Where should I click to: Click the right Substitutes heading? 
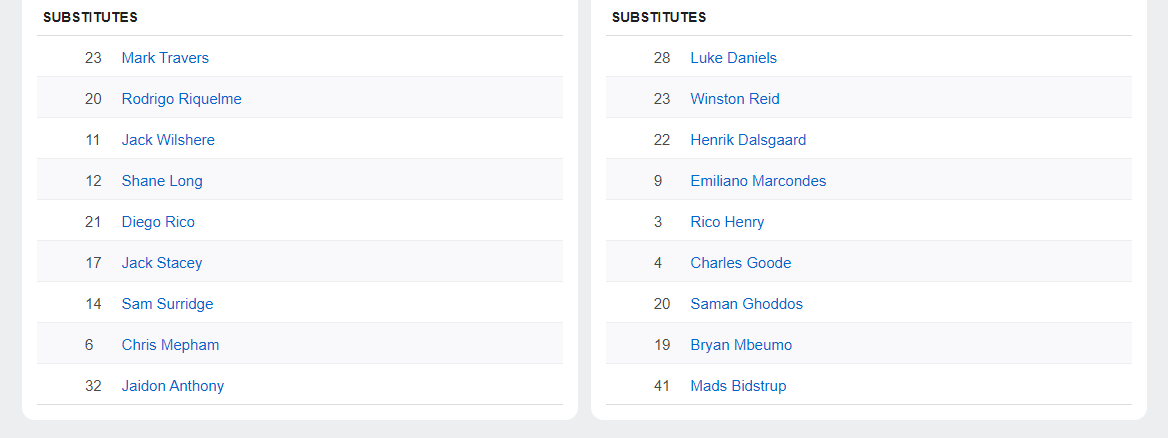click(659, 17)
